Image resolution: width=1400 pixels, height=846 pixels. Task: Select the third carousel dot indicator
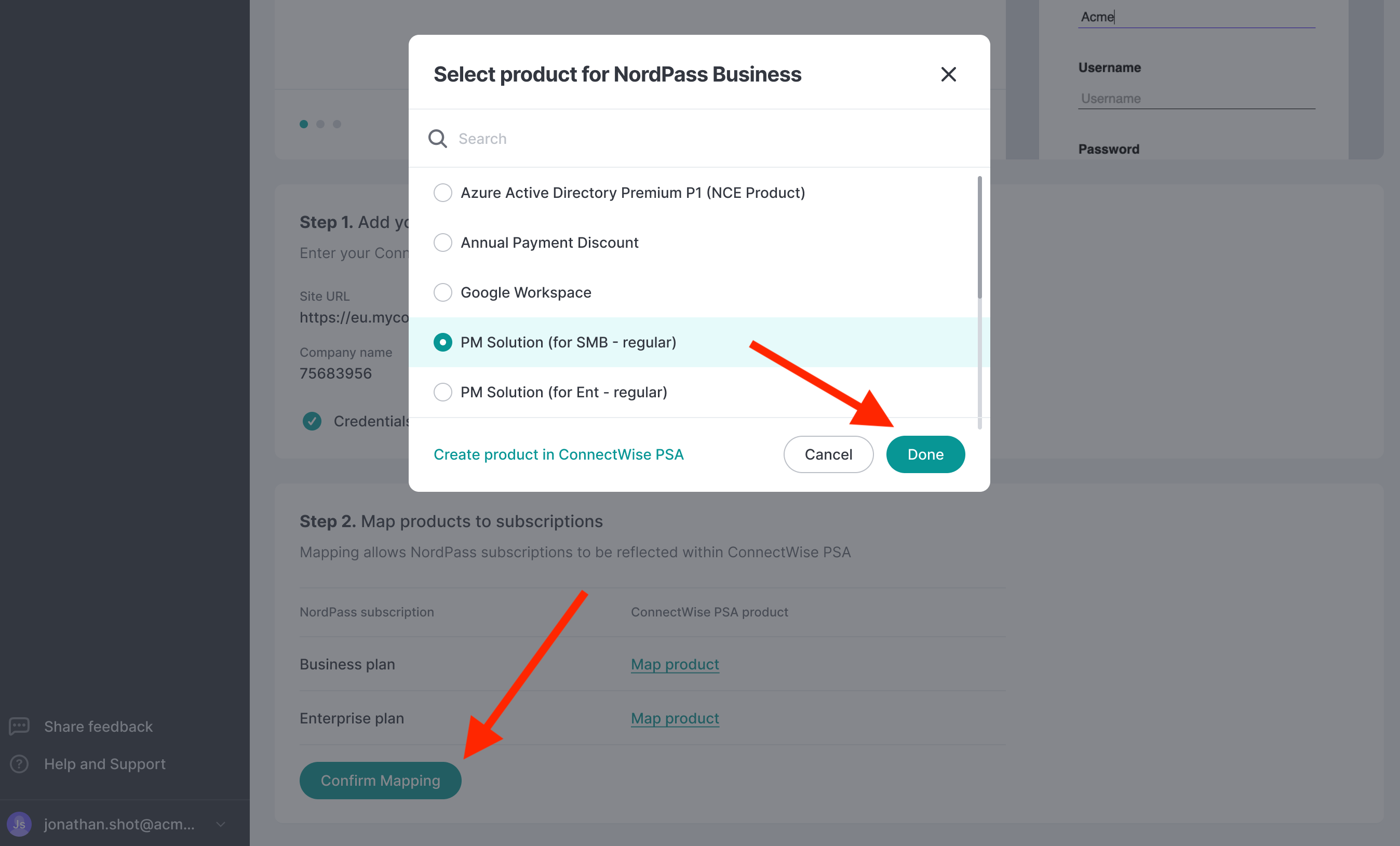click(337, 124)
